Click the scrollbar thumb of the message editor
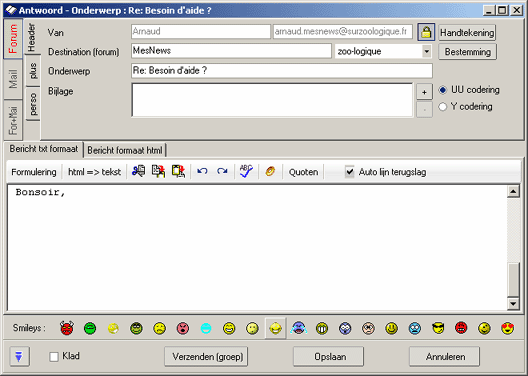The image size is (528, 376). [x=513, y=279]
